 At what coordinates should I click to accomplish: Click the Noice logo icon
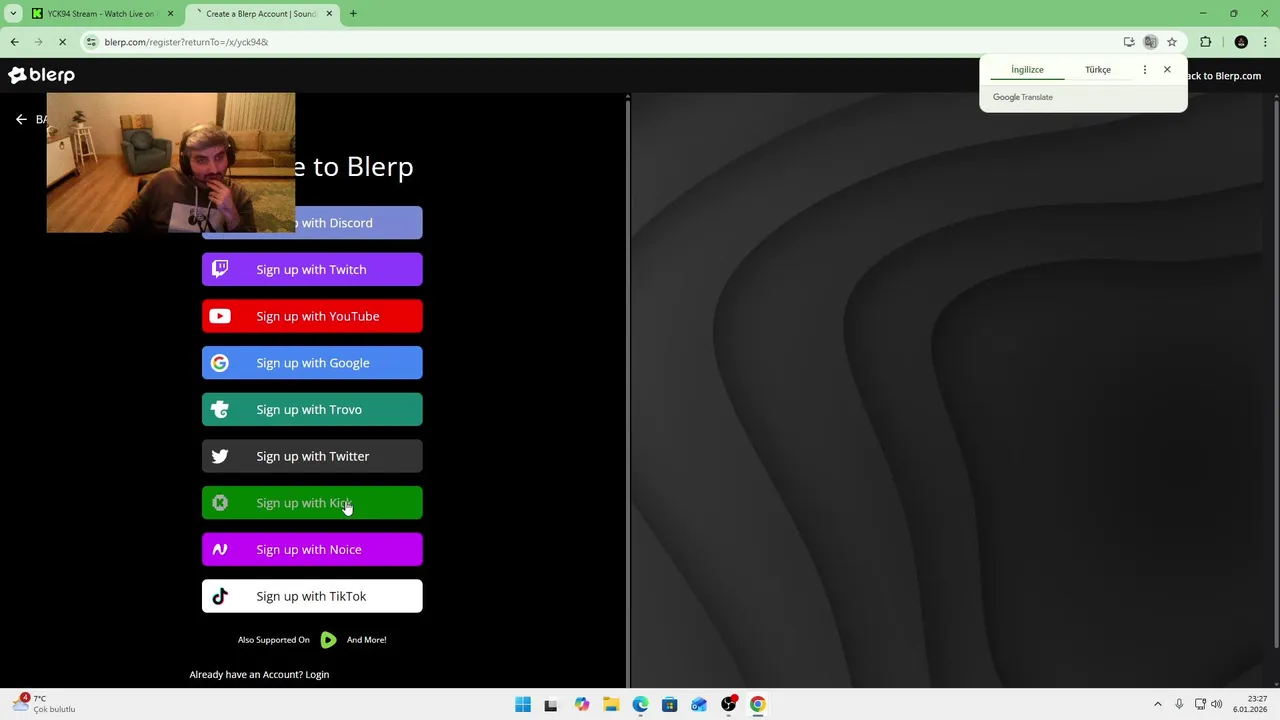(220, 549)
